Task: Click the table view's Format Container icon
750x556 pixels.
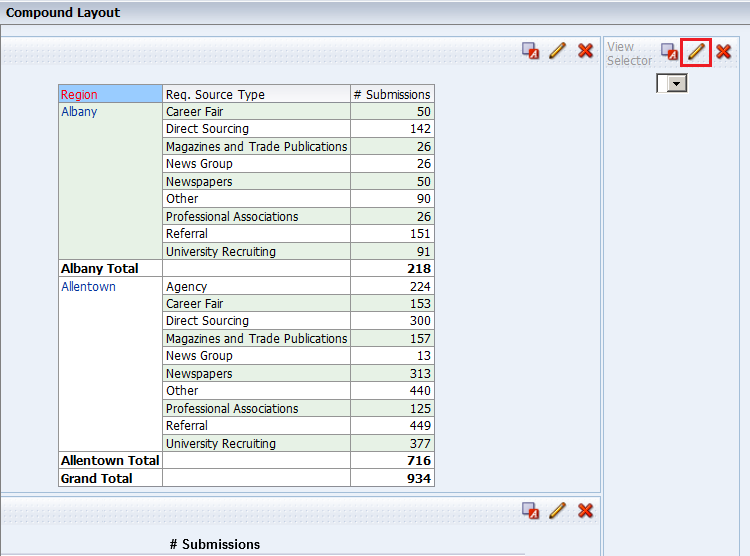Action: coord(531,51)
